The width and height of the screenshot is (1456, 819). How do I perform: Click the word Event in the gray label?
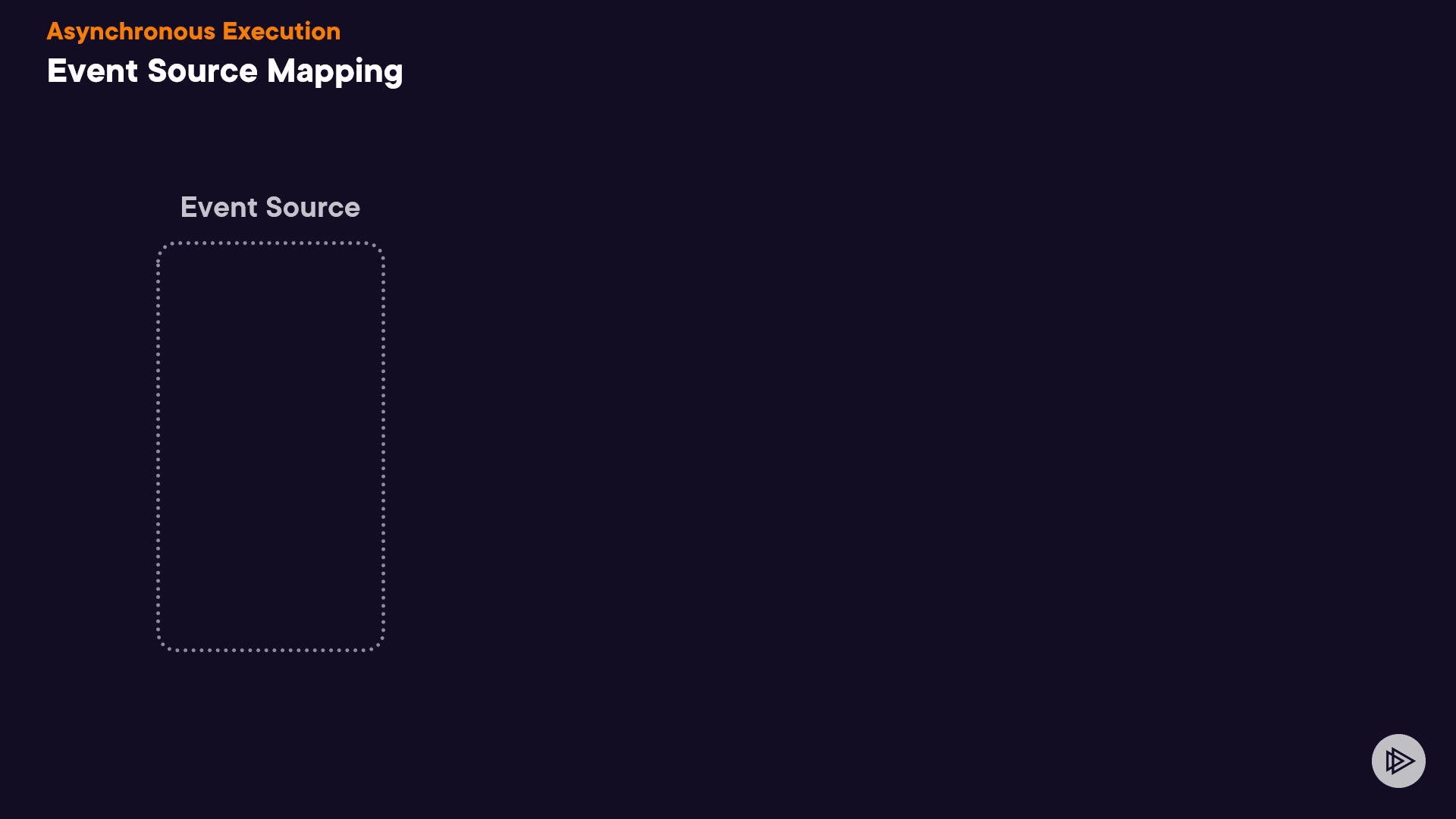click(x=218, y=207)
